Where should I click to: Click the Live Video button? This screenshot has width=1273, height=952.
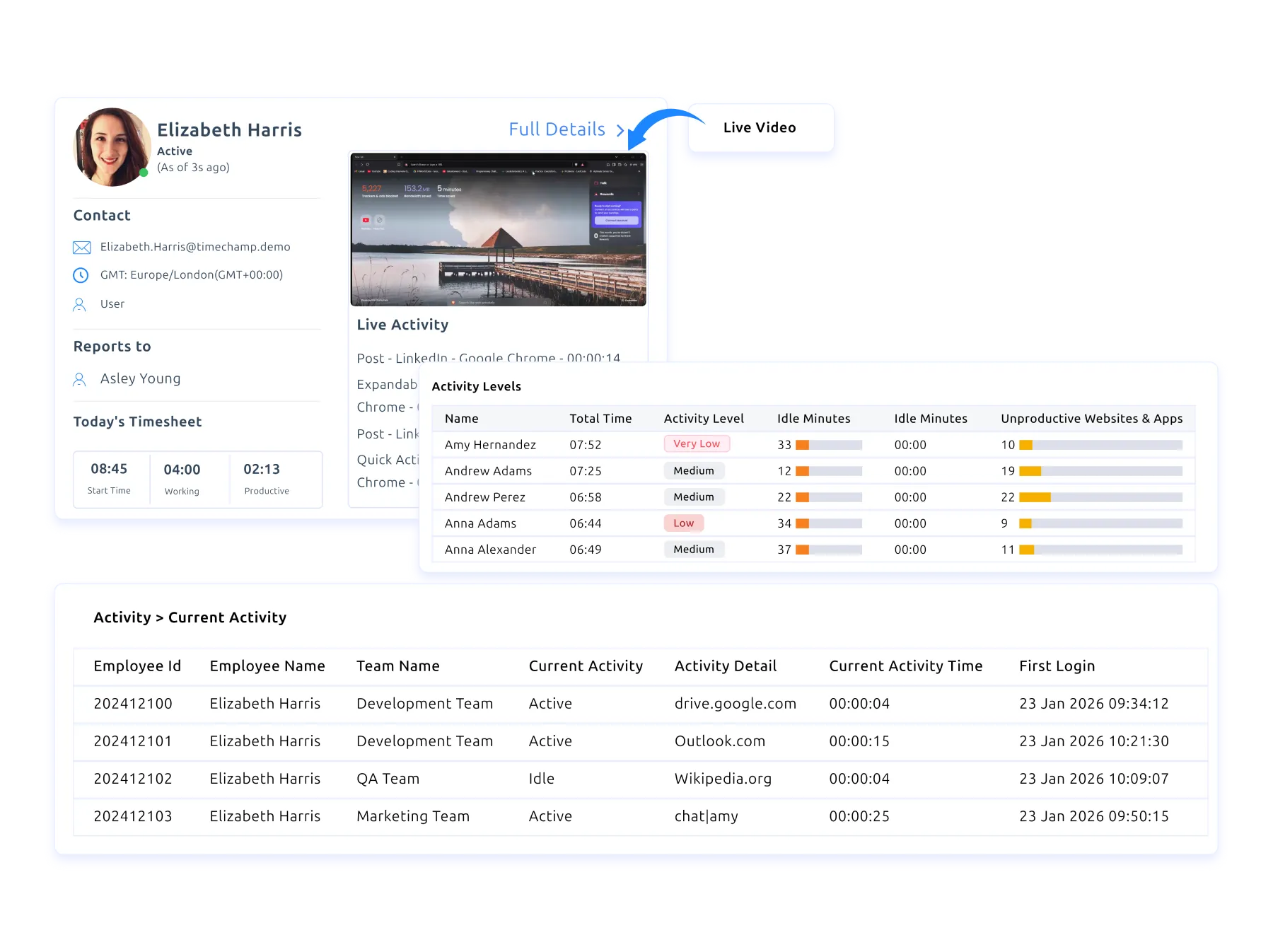760,128
